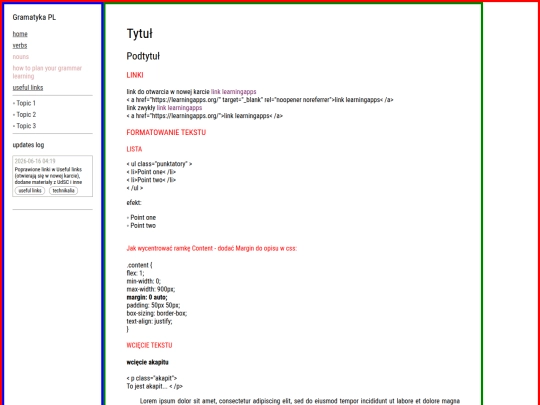The image size is (540, 405).
Task: Click the WCIĘCIE TEKSTU heading
Action: (x=149, y=345)
